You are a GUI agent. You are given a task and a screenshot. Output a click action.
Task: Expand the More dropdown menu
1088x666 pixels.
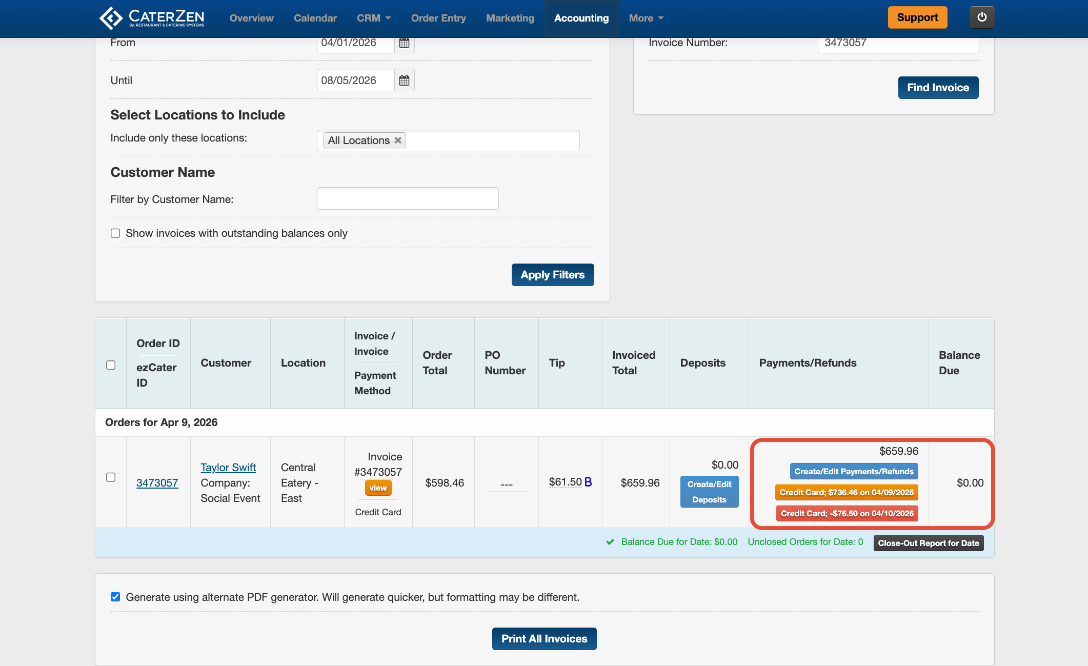tap(646, 18)
